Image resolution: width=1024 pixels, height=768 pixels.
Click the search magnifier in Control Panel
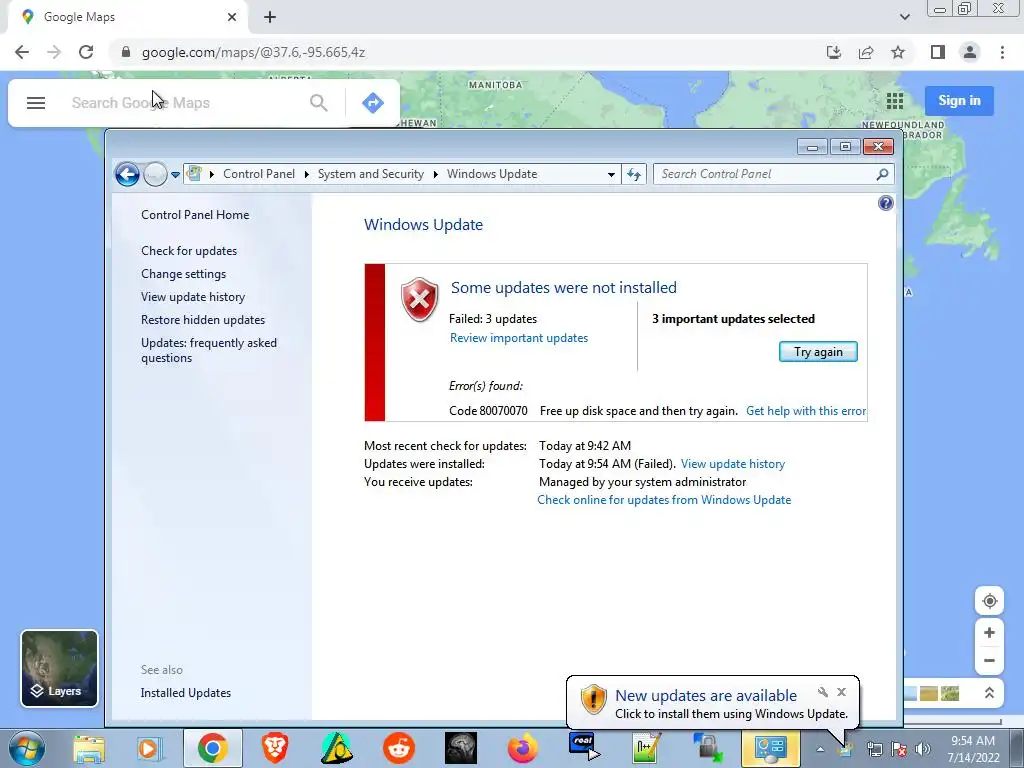(x=882, y=174)
